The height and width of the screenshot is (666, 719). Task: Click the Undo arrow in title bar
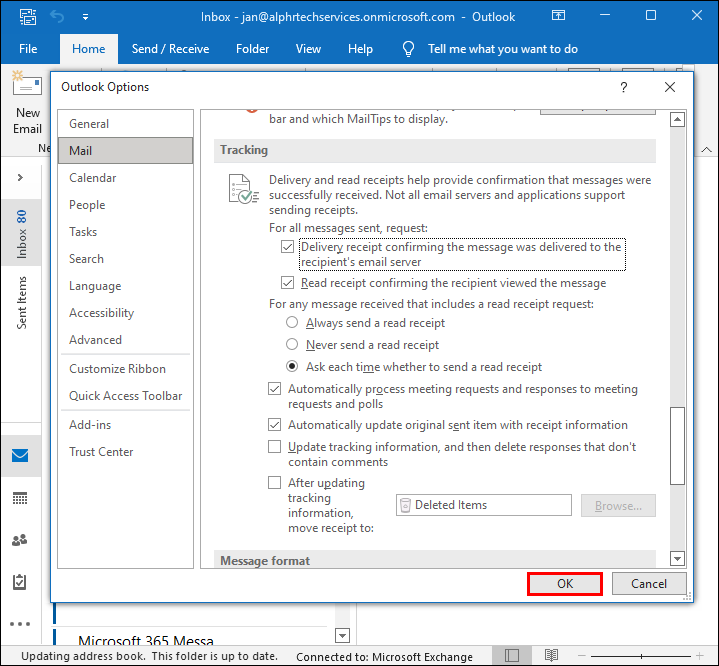(x=57, y=17)
